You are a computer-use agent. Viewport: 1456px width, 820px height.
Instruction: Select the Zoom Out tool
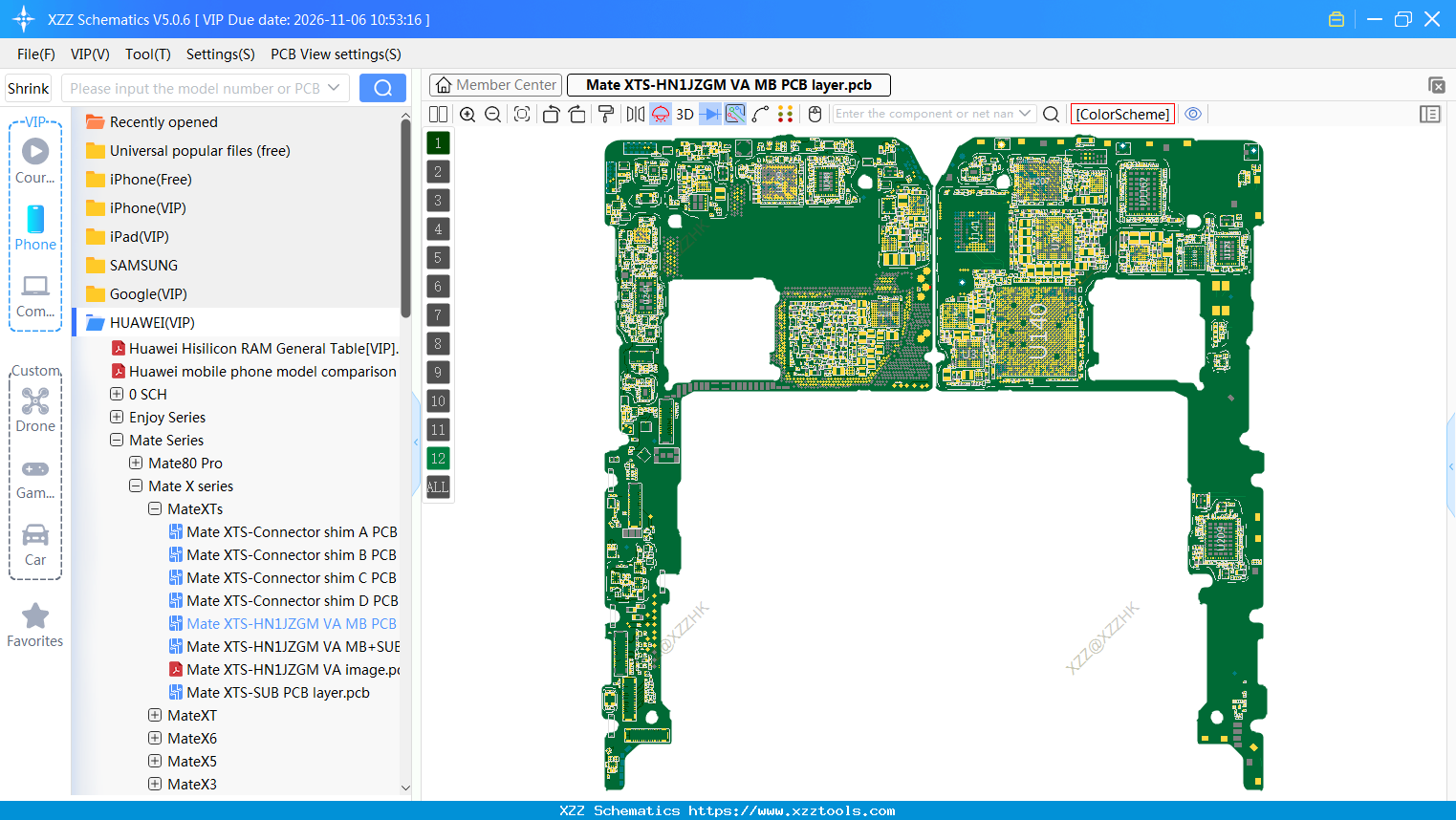point(491,114)
